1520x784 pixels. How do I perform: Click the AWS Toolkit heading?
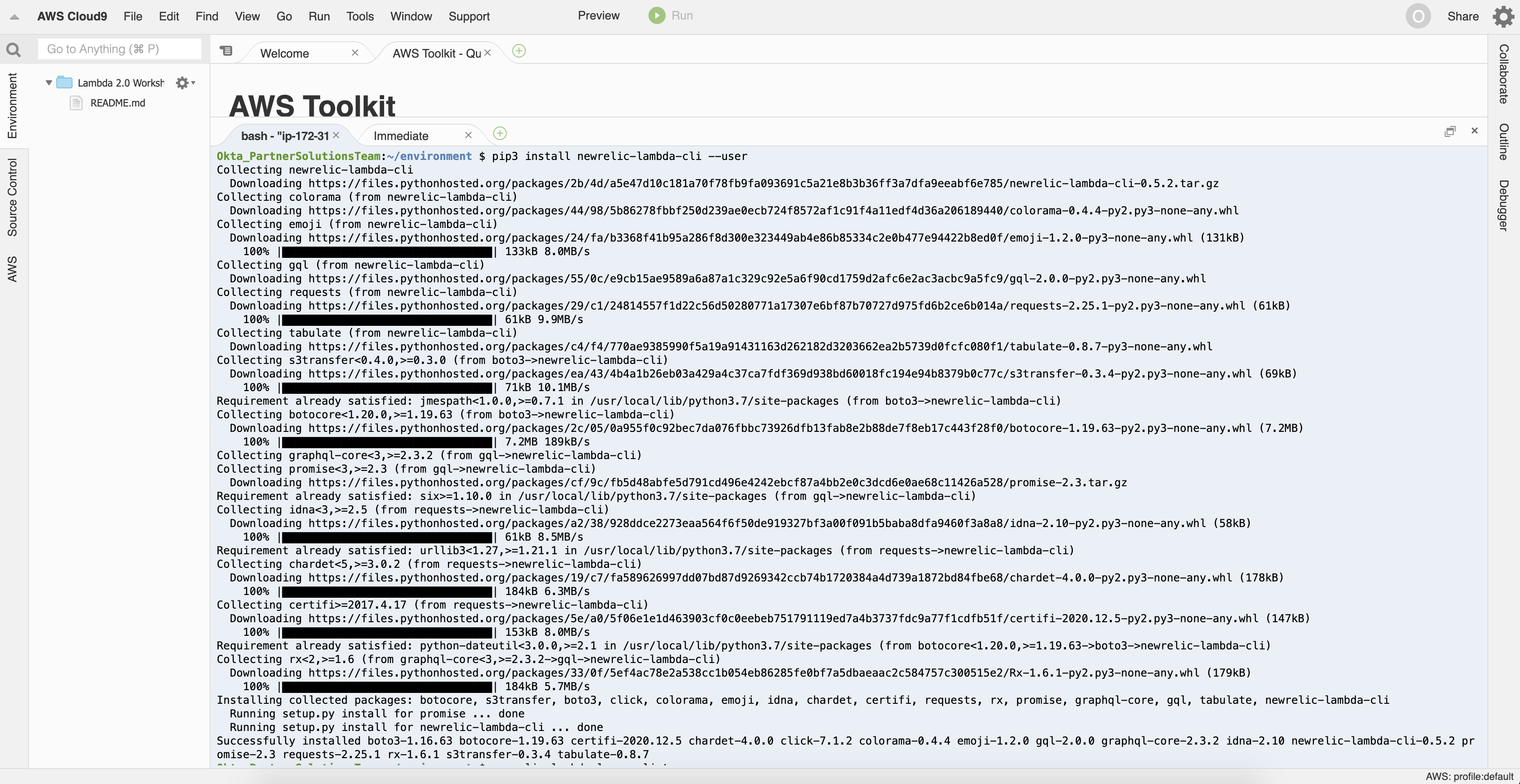[312, 106]
